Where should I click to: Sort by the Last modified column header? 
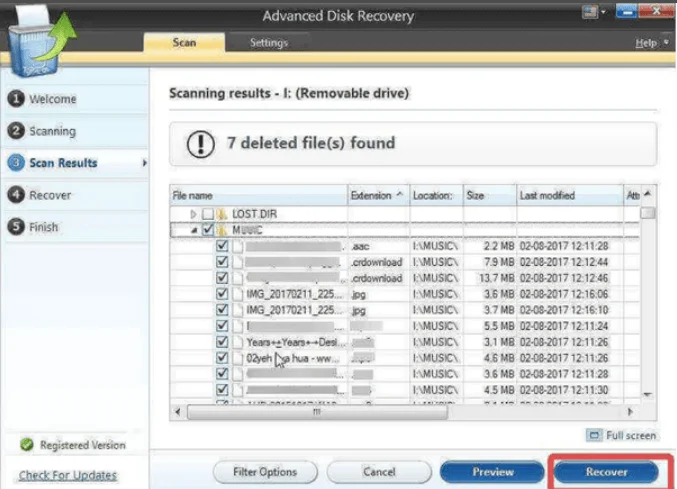pyautogui.click(x=569, y=196)
